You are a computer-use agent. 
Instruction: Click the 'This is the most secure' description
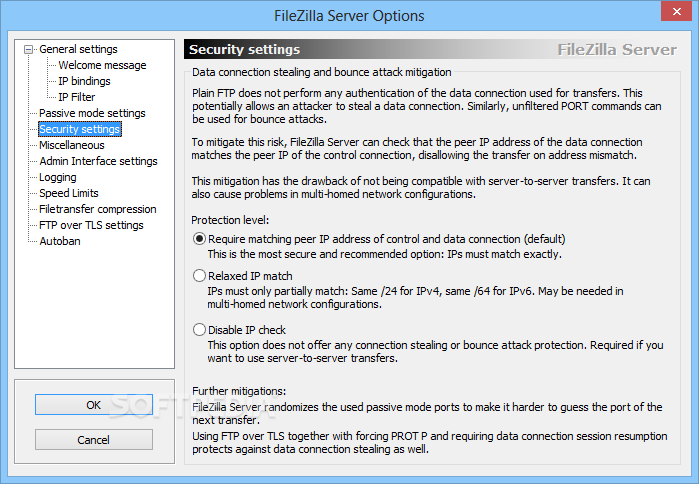385,254
